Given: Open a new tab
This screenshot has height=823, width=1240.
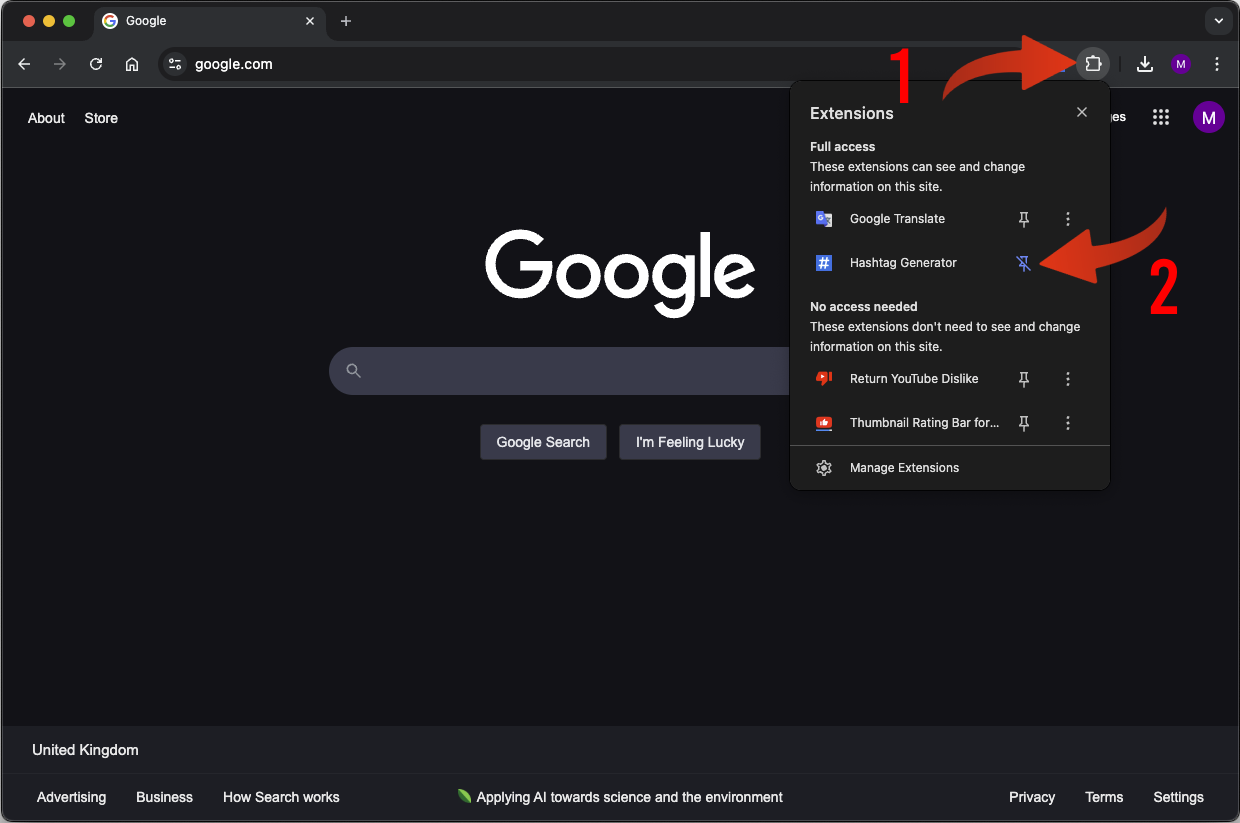Looking at the screenshot, I should (346, 21).
